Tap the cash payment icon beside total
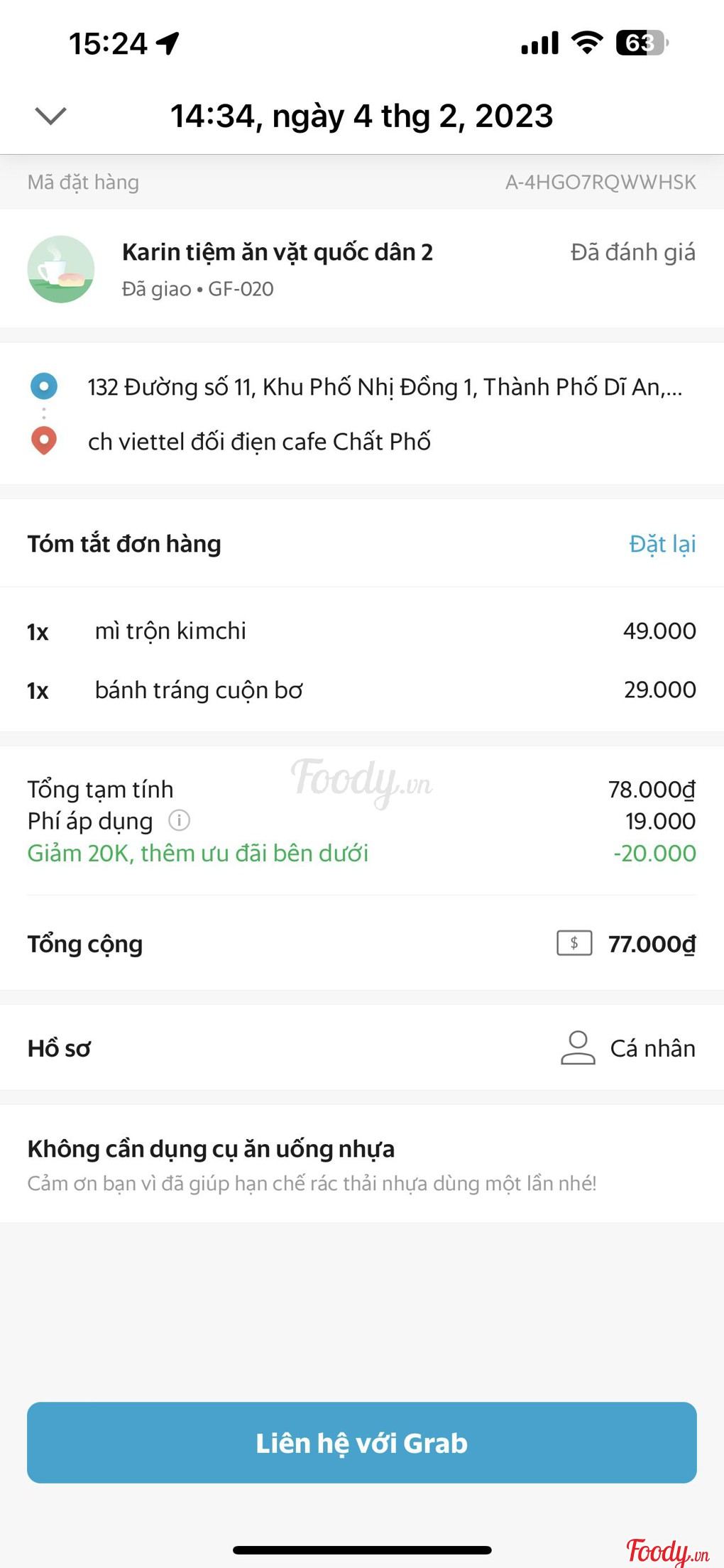Image resolution: width=724 pixels, height=1568 pixels. click(x=574, y=943)
